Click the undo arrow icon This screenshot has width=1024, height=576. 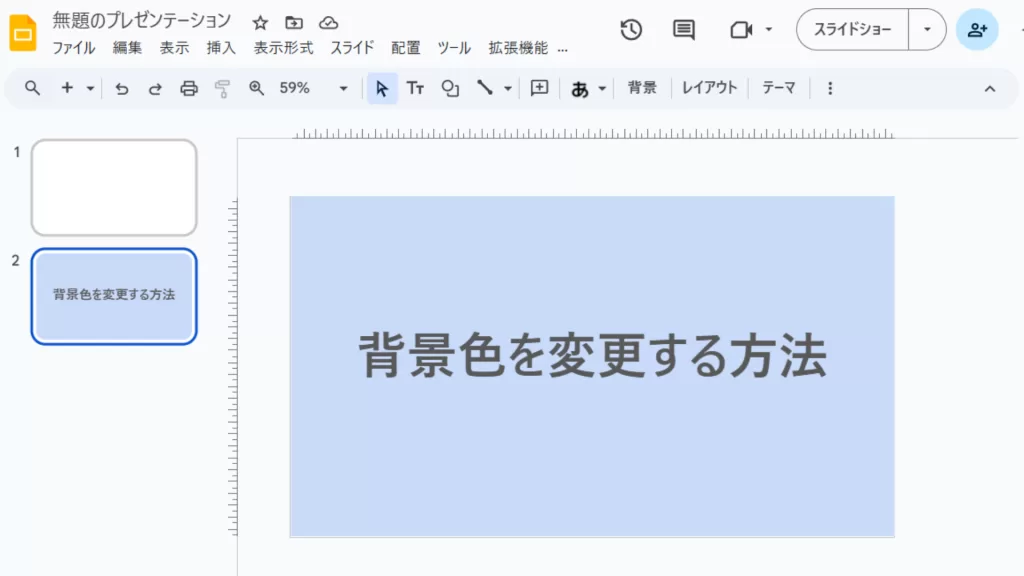click(122, 88)
